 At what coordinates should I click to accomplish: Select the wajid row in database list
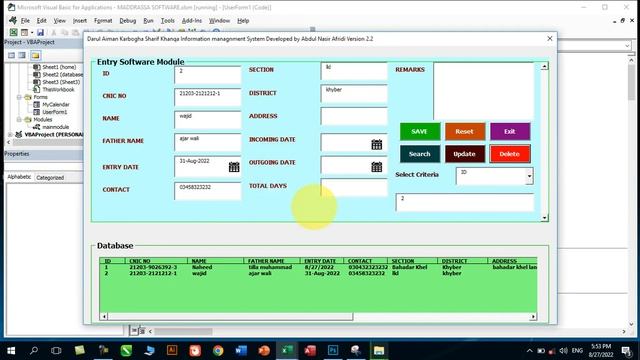click(318, 273)
